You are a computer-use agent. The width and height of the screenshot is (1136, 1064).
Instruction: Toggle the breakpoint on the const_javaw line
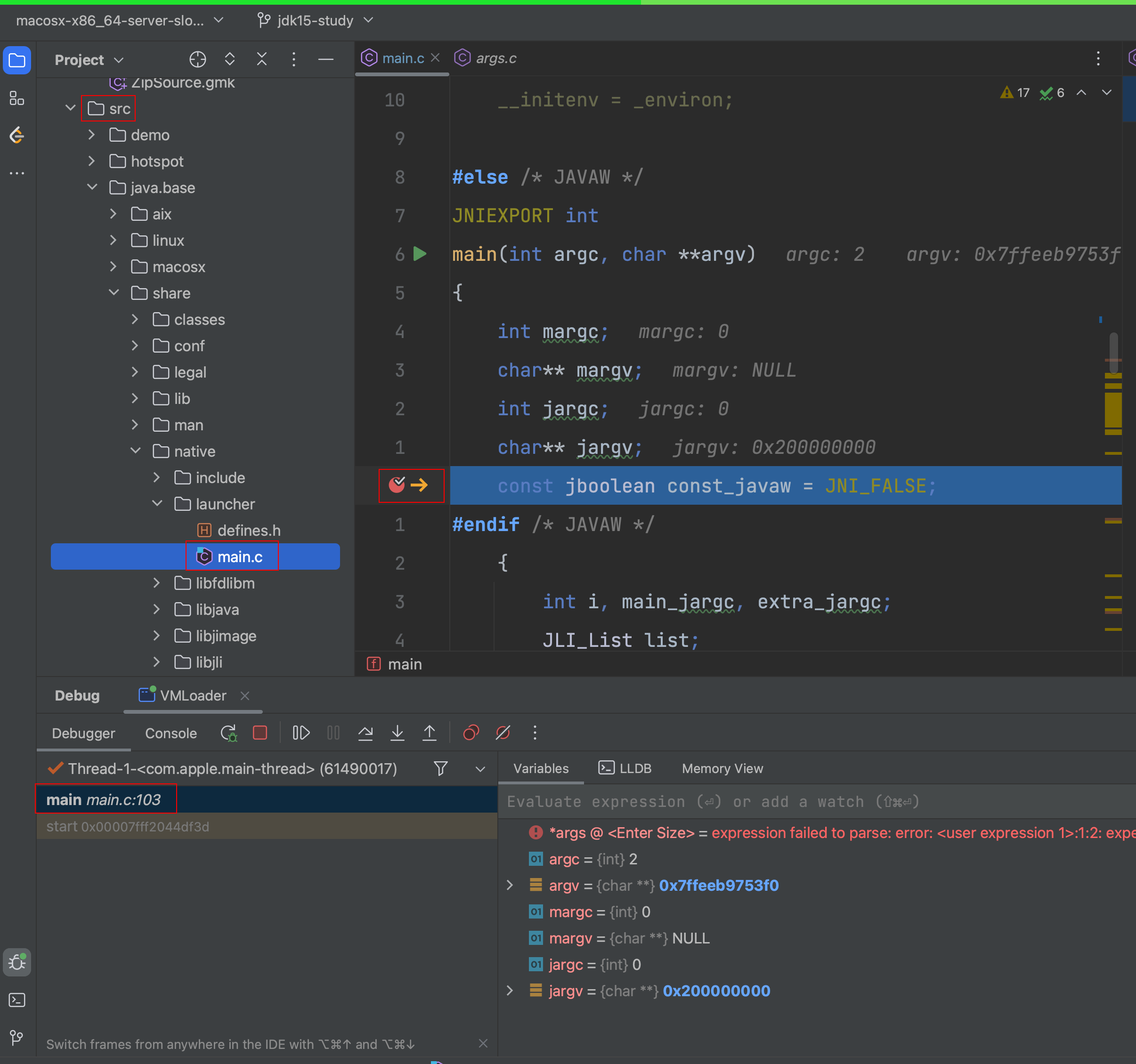[x=397, y=485]
